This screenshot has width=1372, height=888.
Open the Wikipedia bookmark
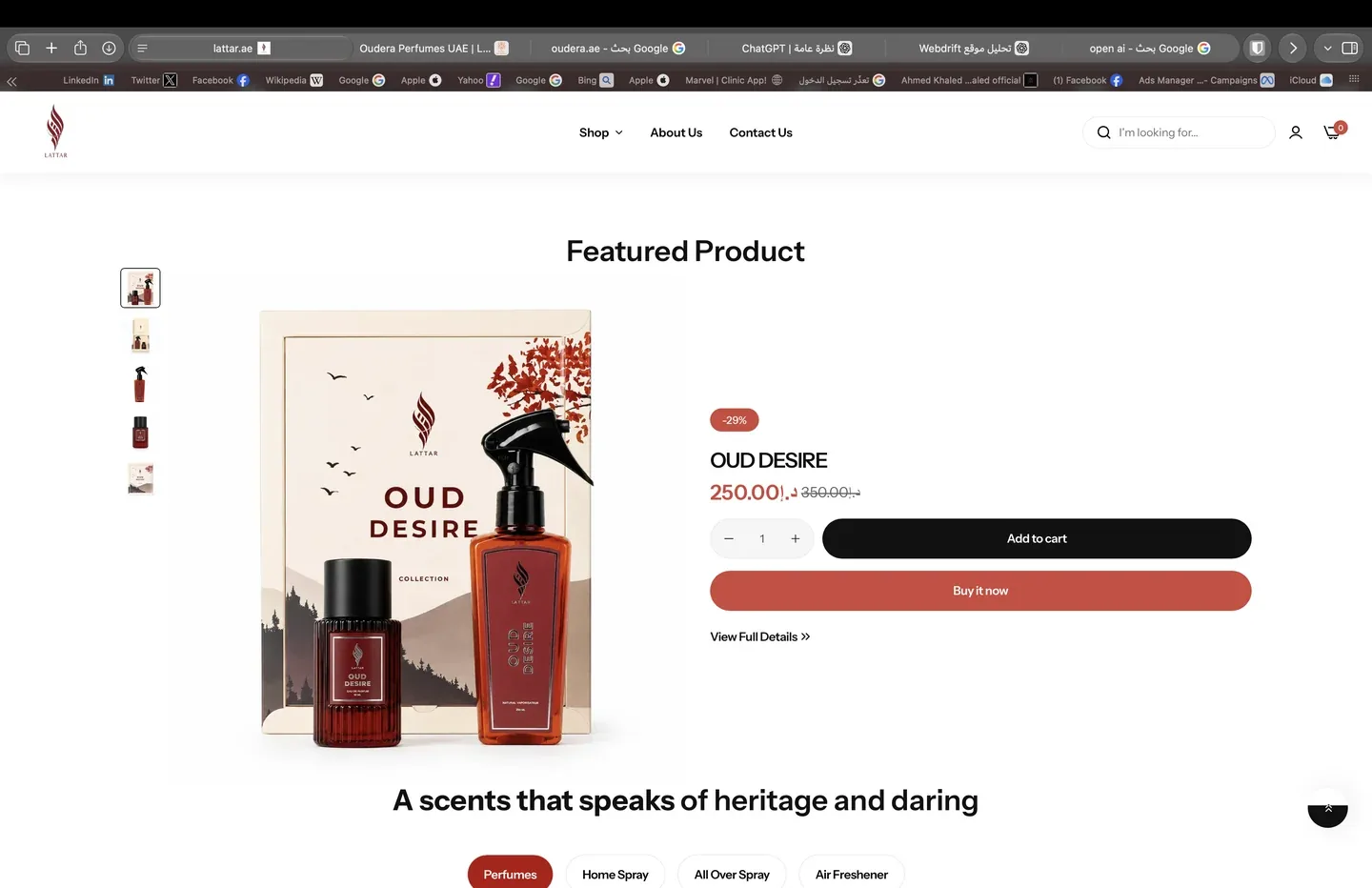293,80
